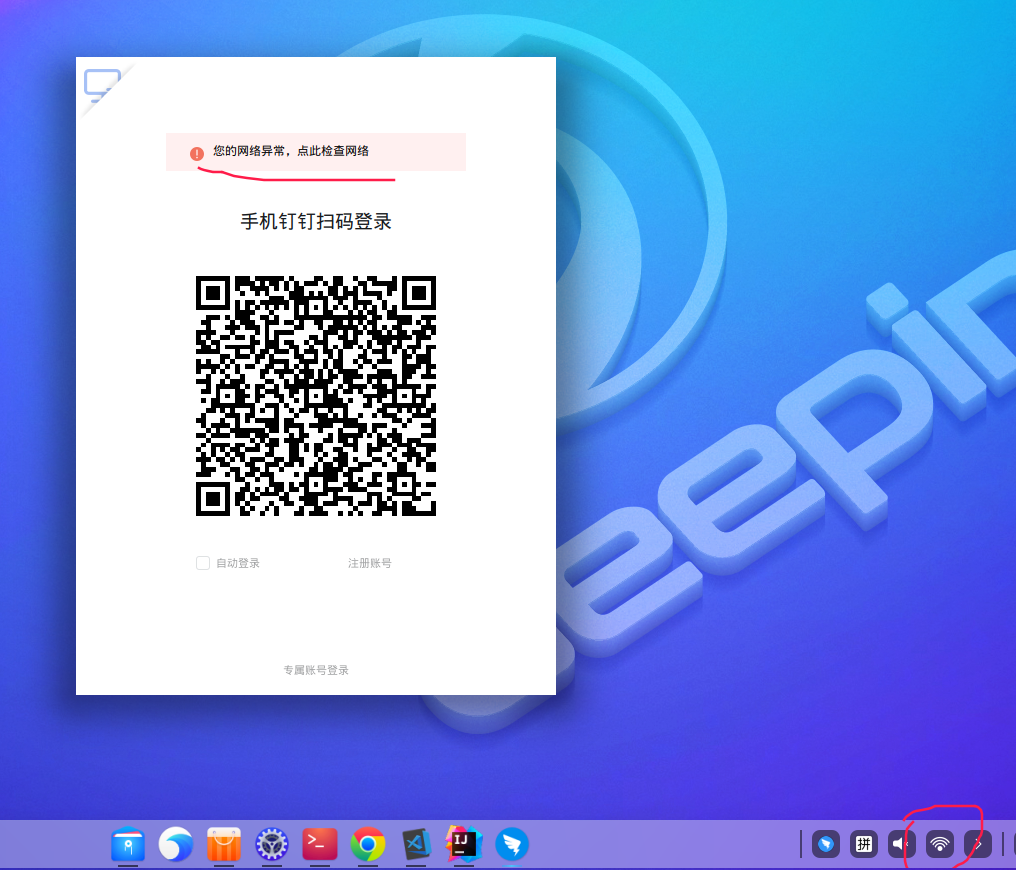Click the network error warning banner
The image size is (1016, 870).
coord(316,152)
